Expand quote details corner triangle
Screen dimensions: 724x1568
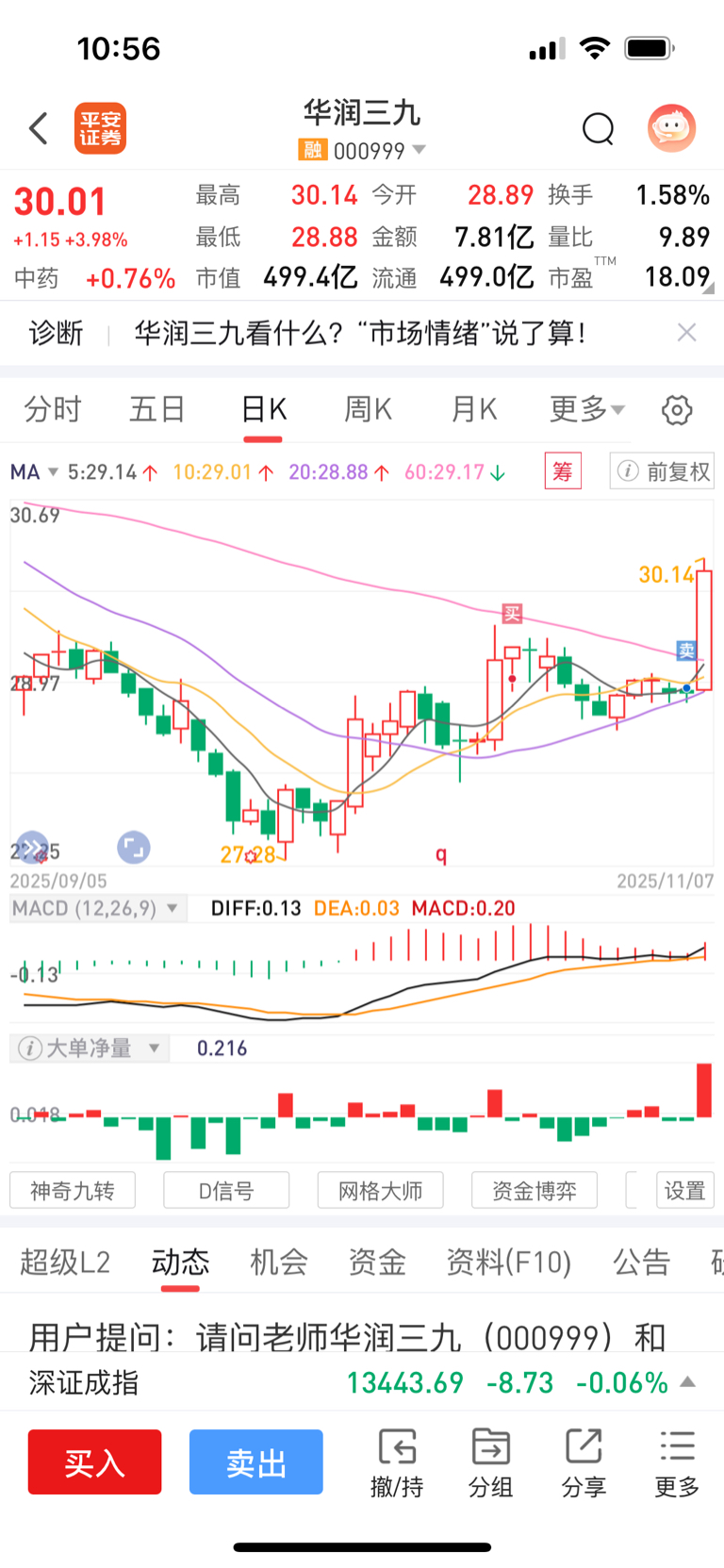click(708, 289)
